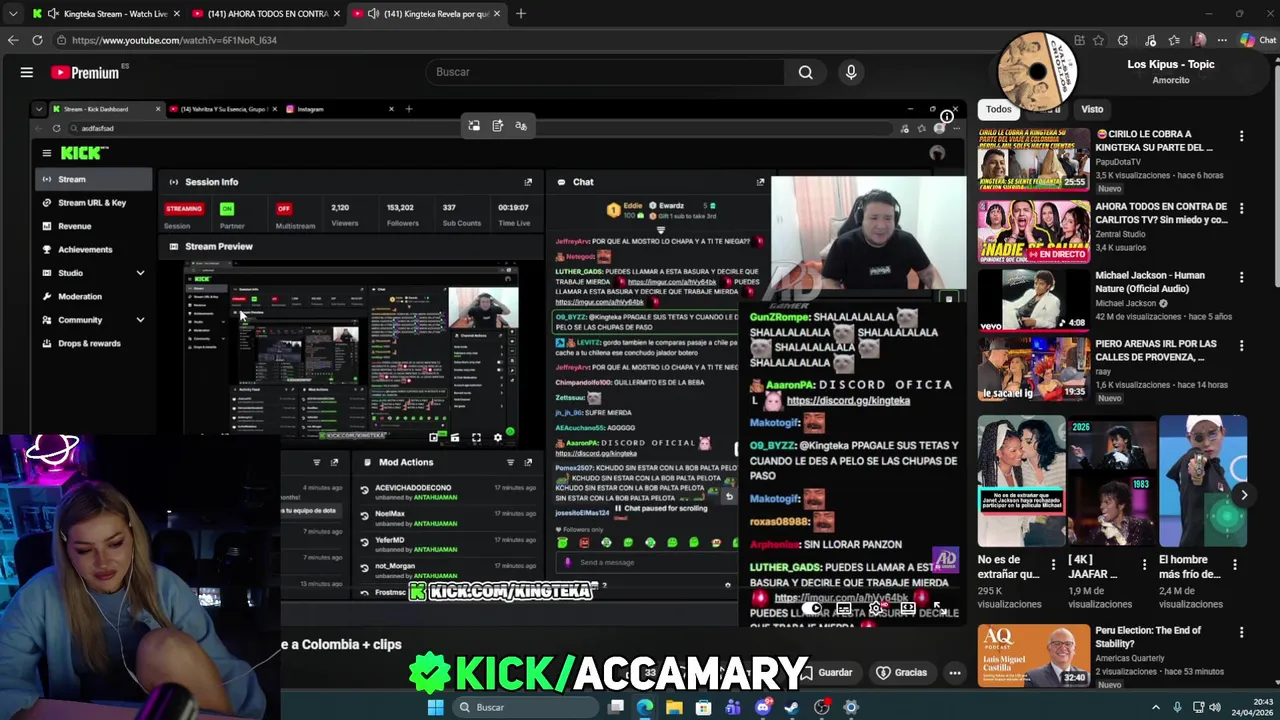This screenshot has width=1280, height=720.
Task: Open a new browser tab
Action: coord(521,14)
